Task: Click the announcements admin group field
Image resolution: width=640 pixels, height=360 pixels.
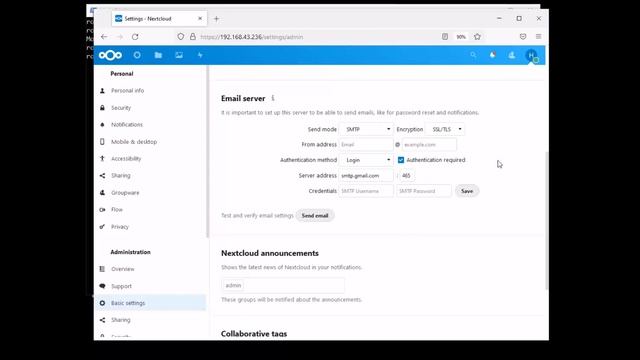Action: click(283, 285)
